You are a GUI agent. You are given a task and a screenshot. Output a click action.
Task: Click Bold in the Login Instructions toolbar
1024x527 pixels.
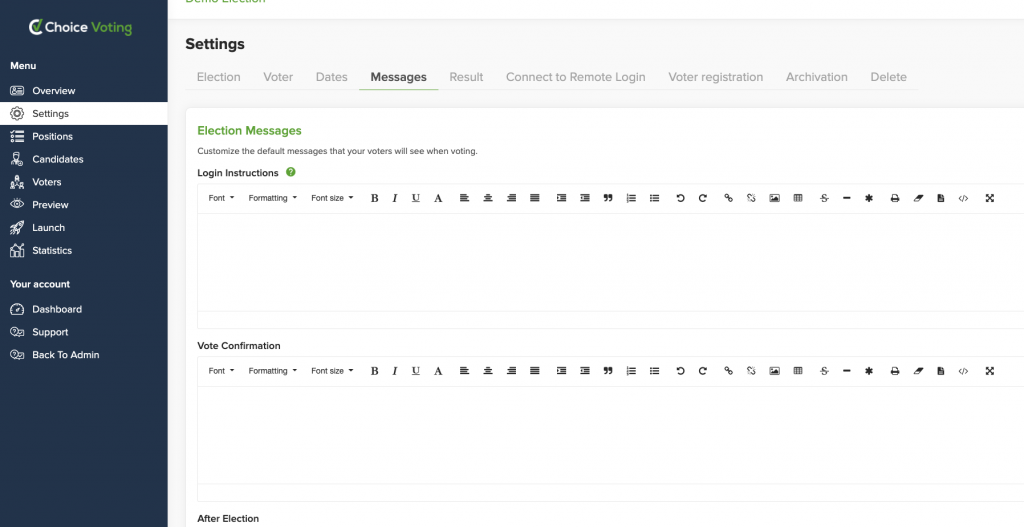pyautogui.click(x=374, y=198)
